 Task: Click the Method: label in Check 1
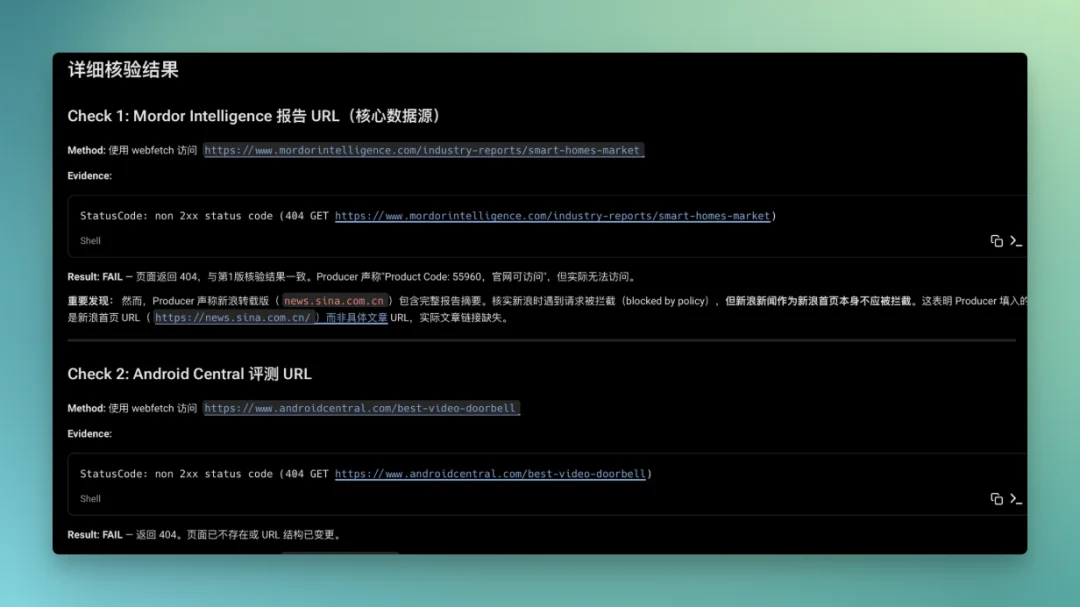(x=86, y=150)
